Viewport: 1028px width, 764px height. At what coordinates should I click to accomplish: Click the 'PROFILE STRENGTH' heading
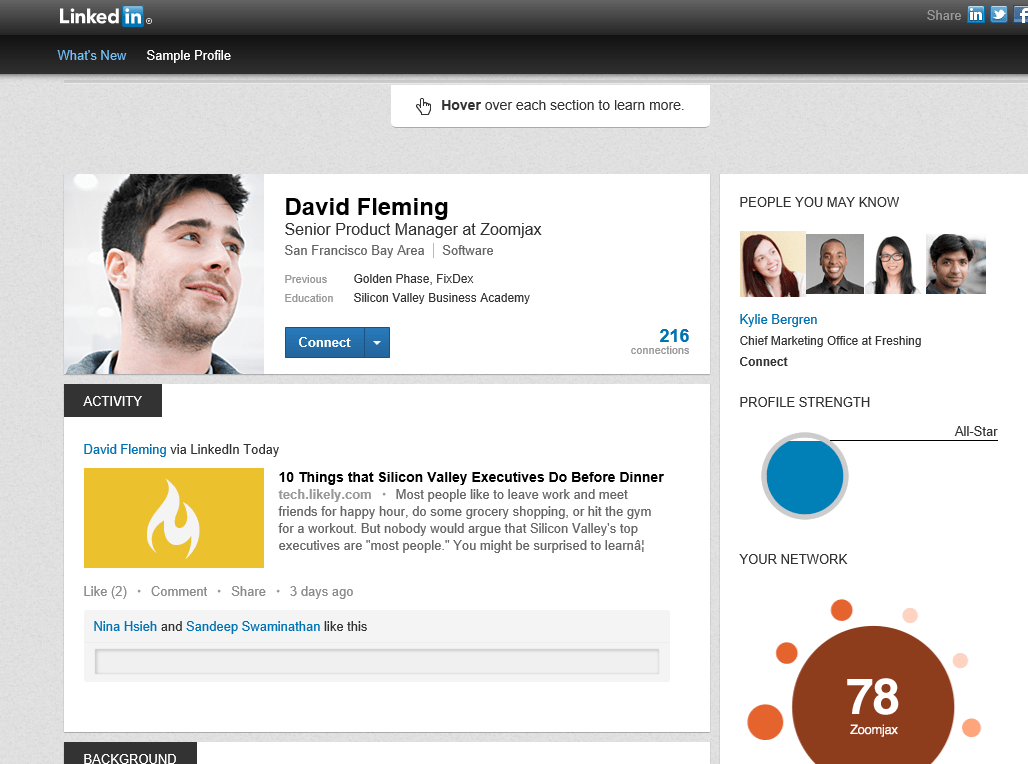(x=804, y=402)
